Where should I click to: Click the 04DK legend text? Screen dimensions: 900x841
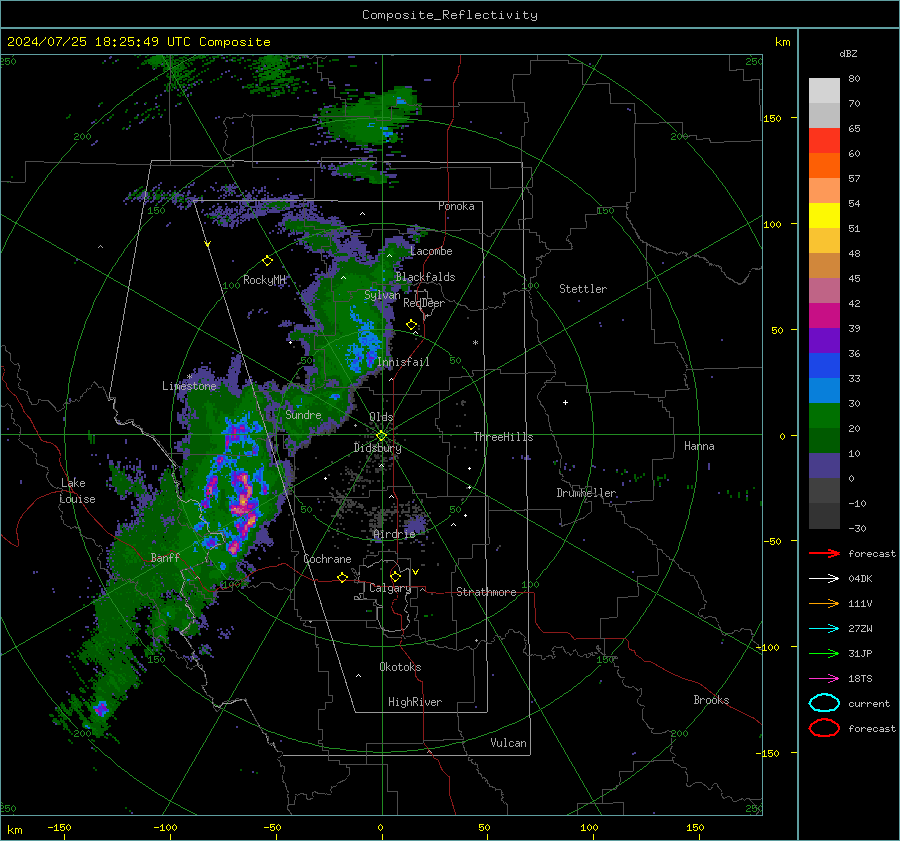[x=860, y=579]
